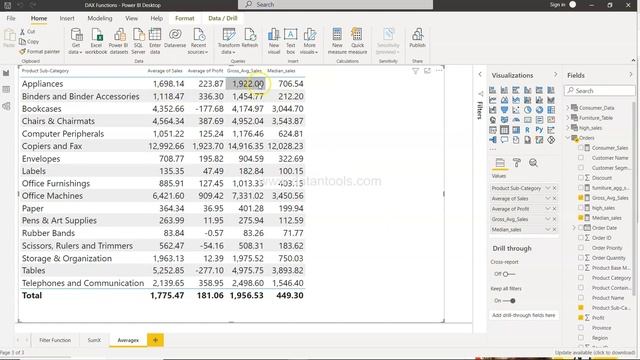The height and width of the screenshot is (360, 640).
Task: Switch to Report view in left sidebar
Action: [x=6, y=73]
